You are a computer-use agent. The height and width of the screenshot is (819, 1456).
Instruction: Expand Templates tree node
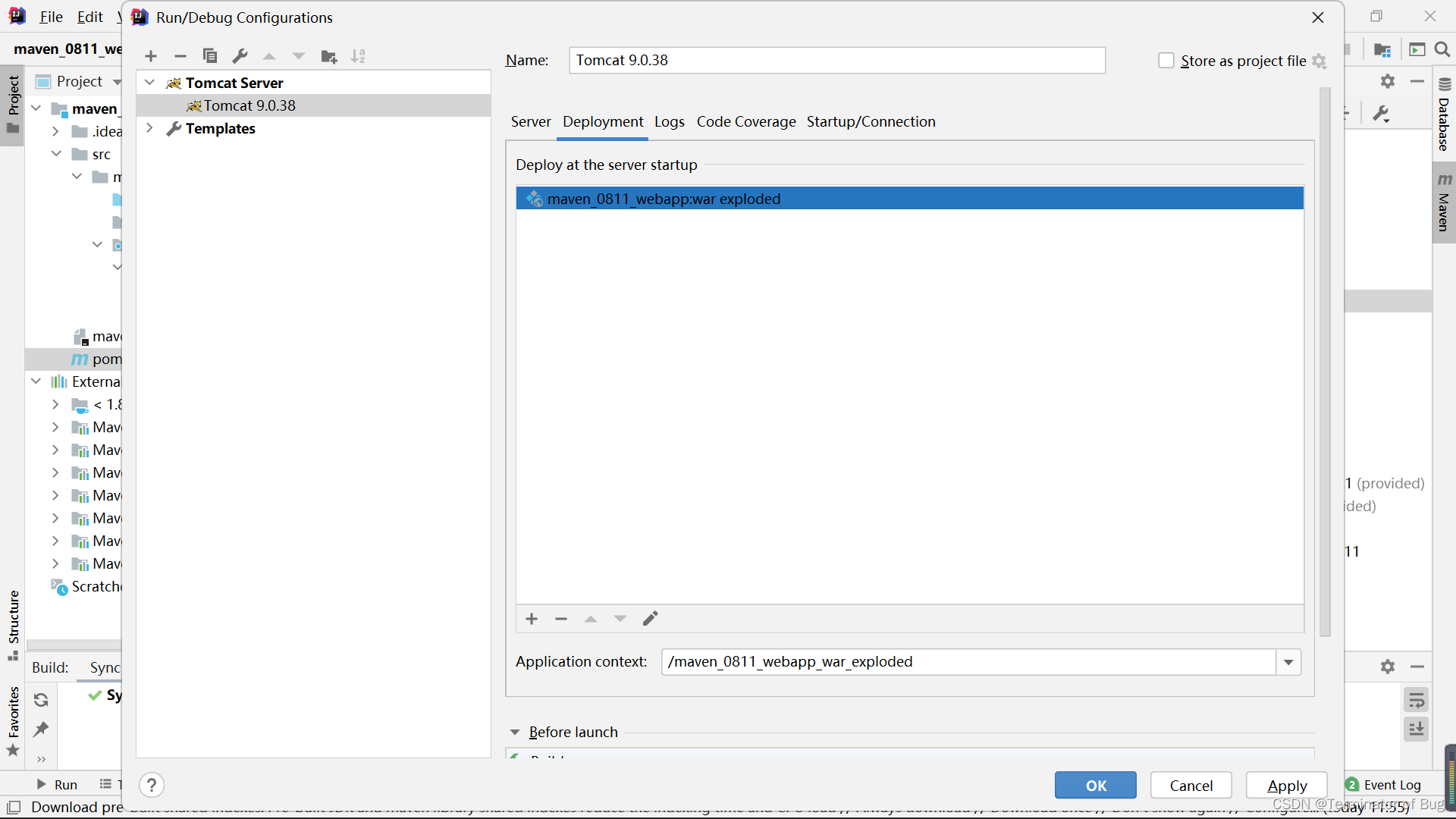150,128
